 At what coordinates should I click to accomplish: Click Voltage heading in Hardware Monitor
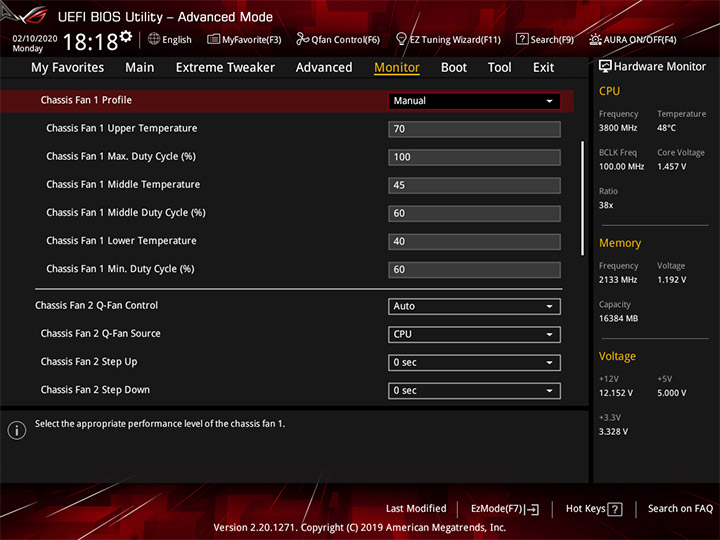pos(617,356)
